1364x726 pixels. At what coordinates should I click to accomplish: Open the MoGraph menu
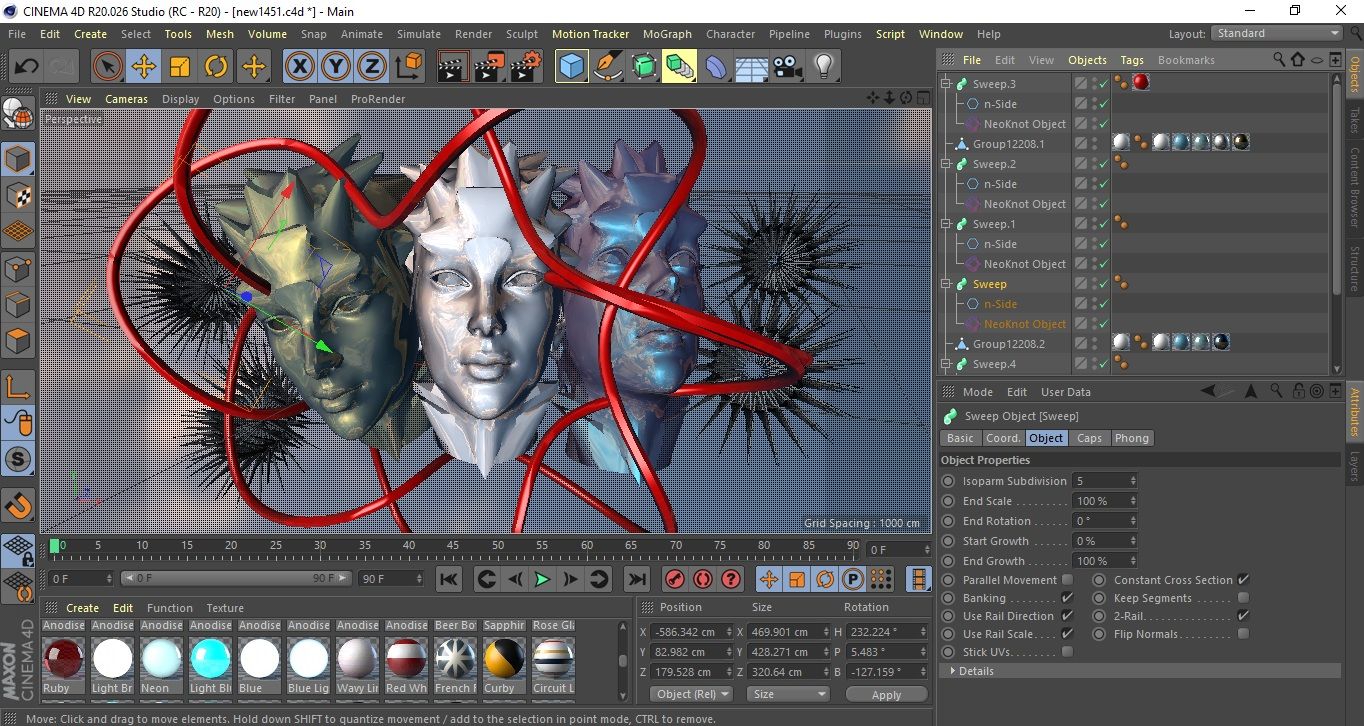(x=667, y=34)
